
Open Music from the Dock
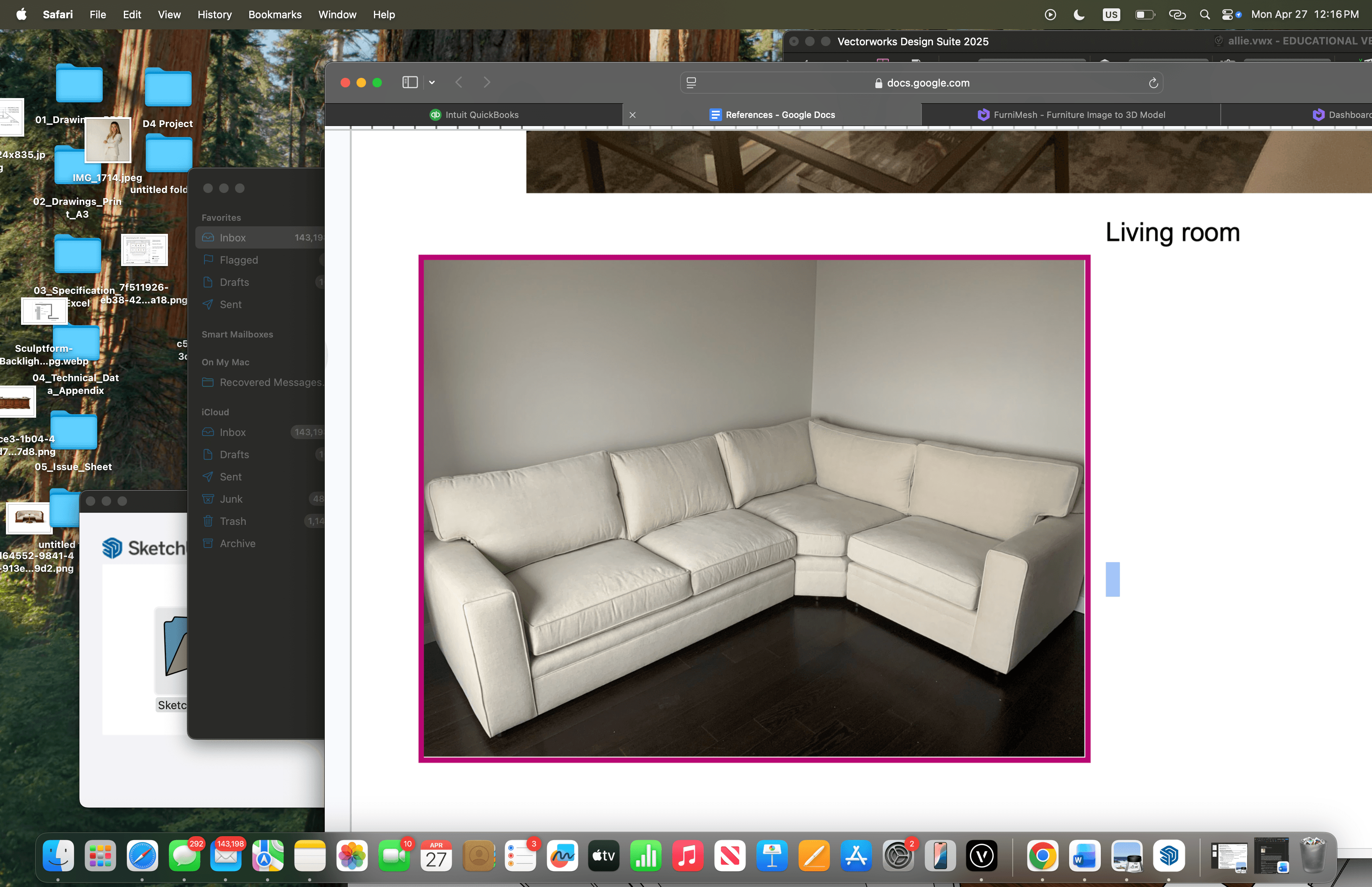688,855
